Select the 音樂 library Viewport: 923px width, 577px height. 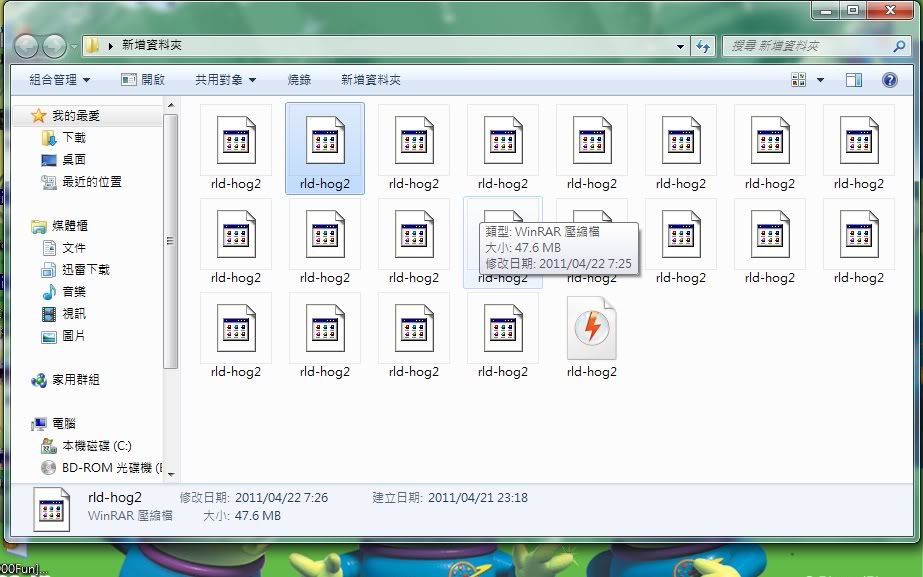click(x=73, y=292)
